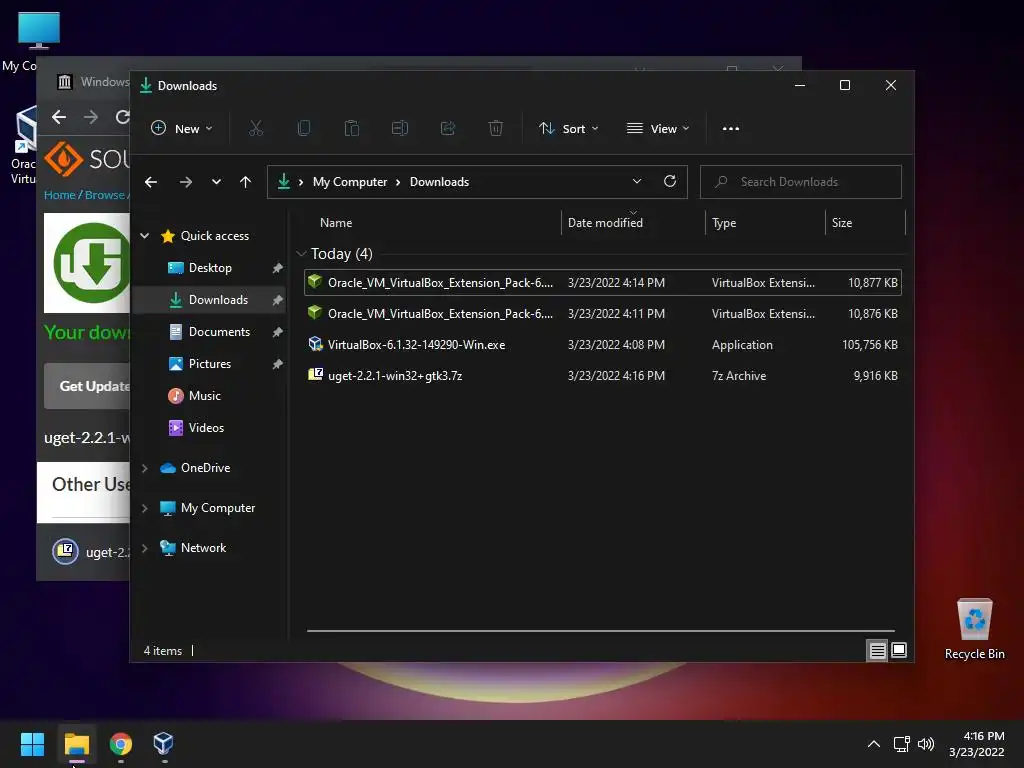Select VirtualBox-6.1.32-149290-Win.exe file
The width and height of the screenshot is (1024, 768).
[603, 345]
